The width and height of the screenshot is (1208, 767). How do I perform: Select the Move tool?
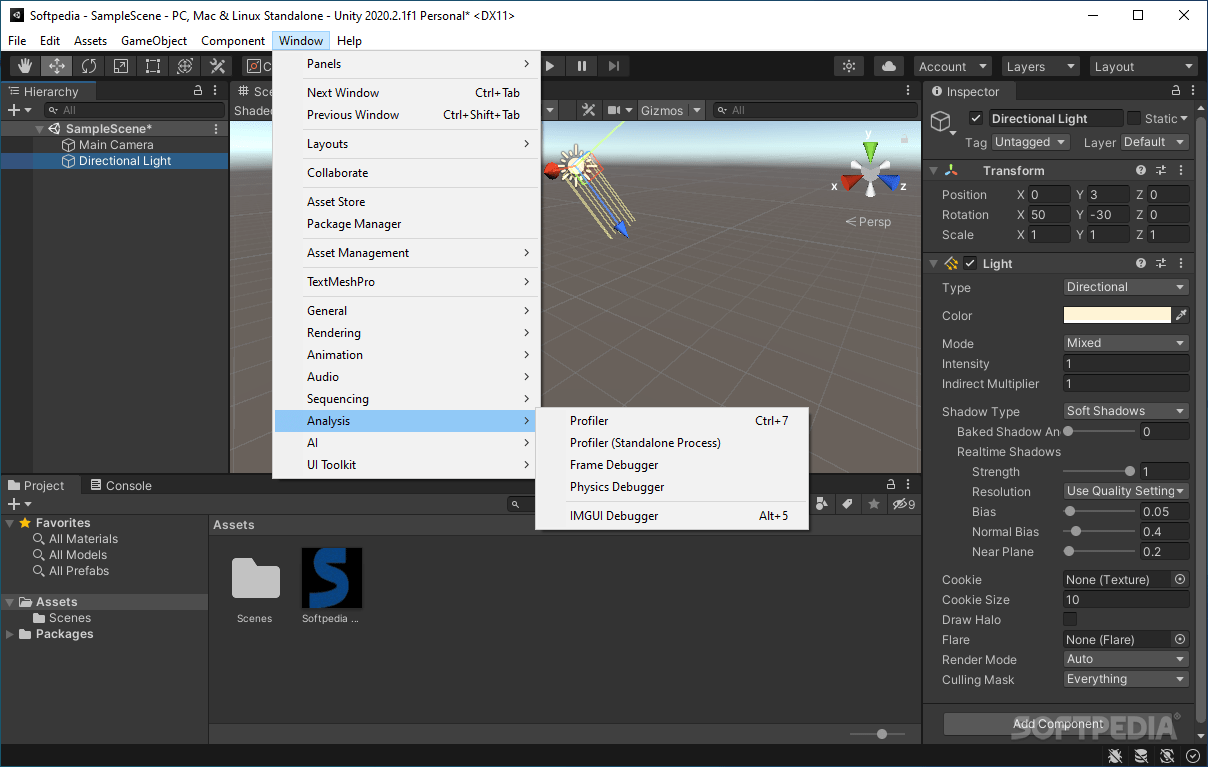pyautogui.click(x=57, y=66)
